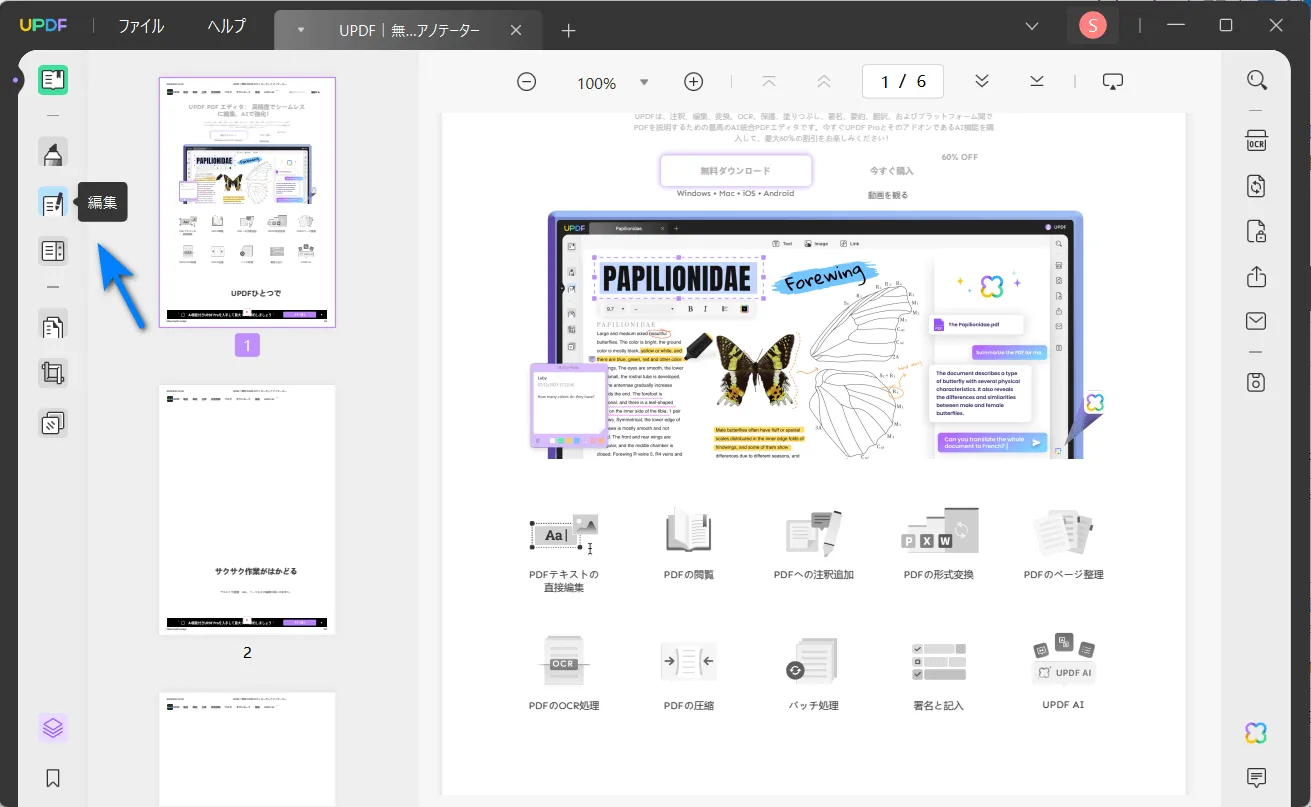Image resolution: width=1311 pixels, height=807 pixels.
Task: Send PDF by email icon
Action: pyautogui.click(x=1256, y=321)
